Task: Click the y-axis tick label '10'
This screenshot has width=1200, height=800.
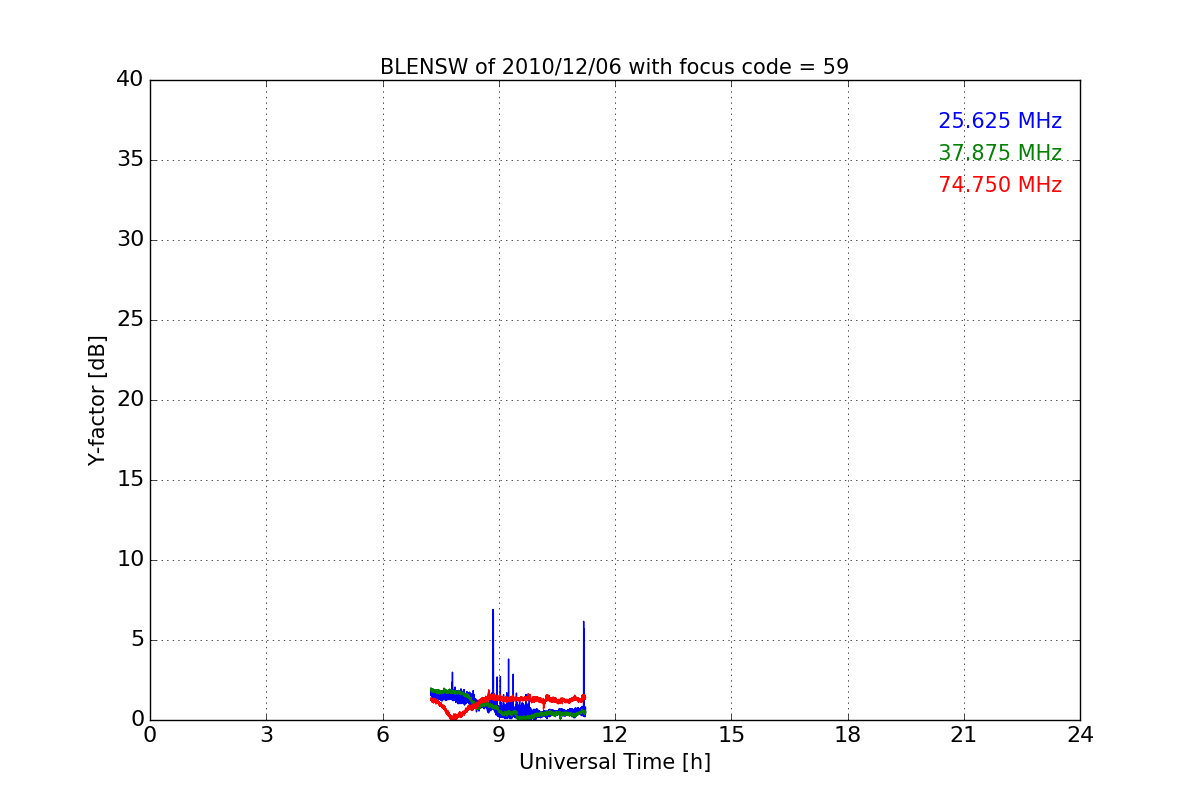Action: (130, 560)
